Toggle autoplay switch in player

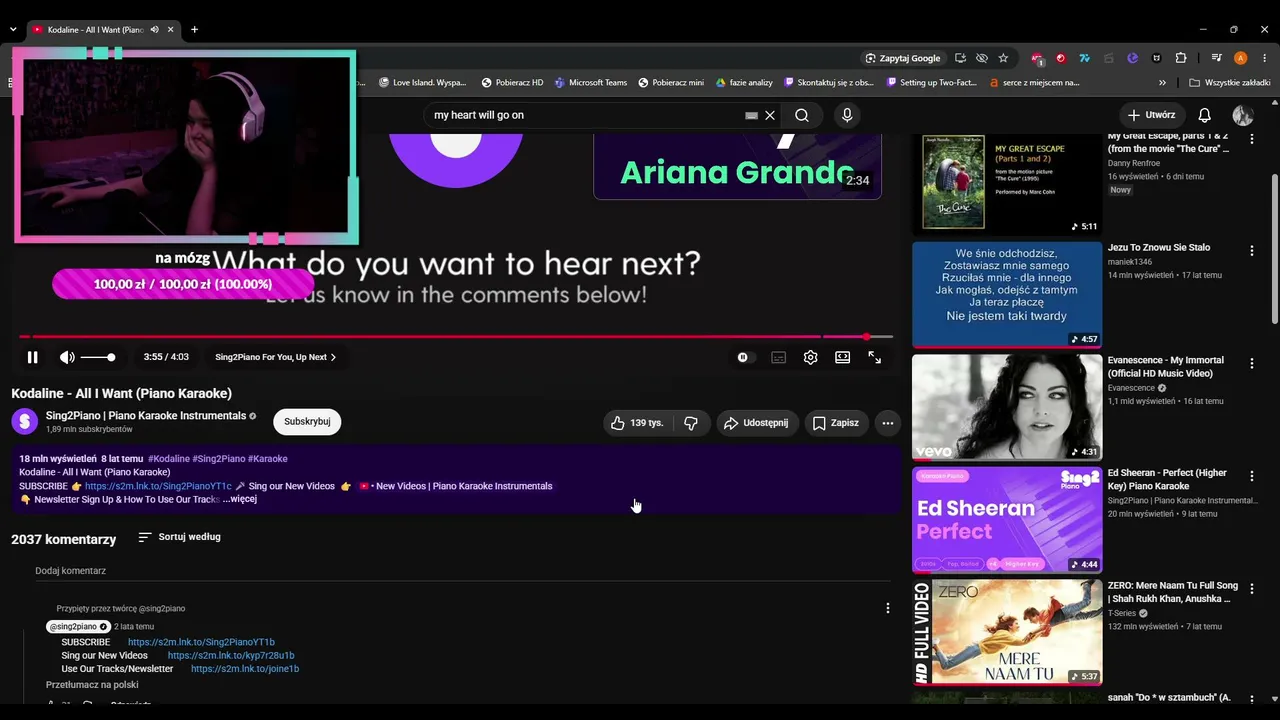(743, 357)
